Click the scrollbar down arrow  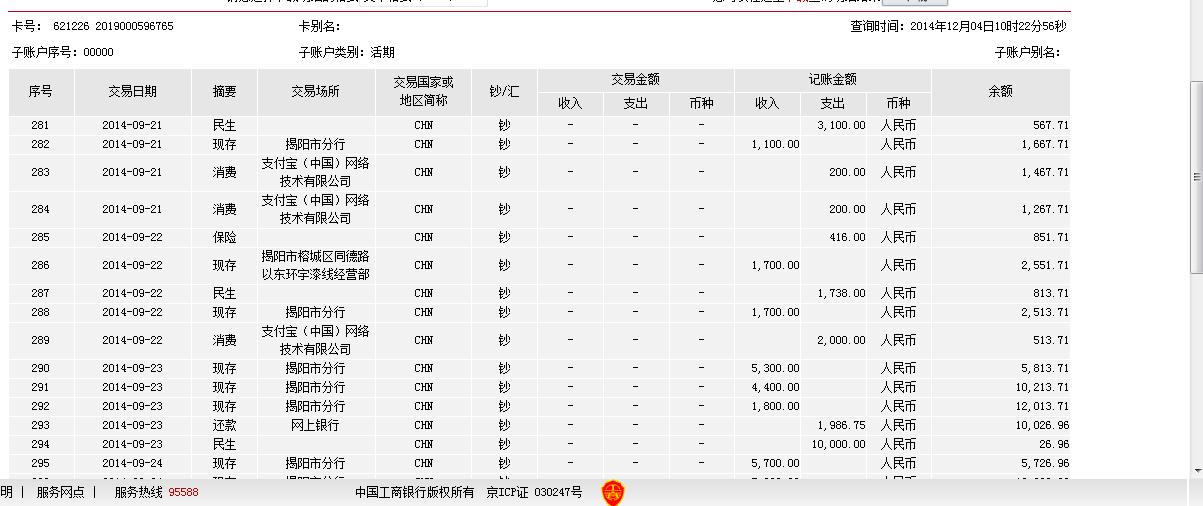click(1196, 470)
